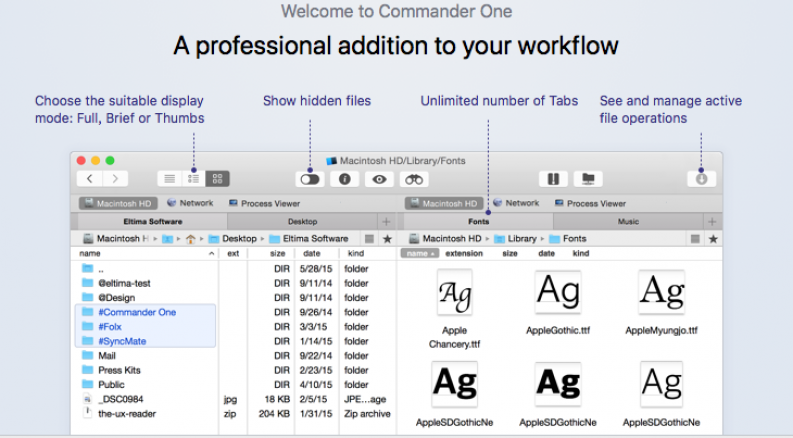Switch to Thumbs display mode

tap(217, 179)
